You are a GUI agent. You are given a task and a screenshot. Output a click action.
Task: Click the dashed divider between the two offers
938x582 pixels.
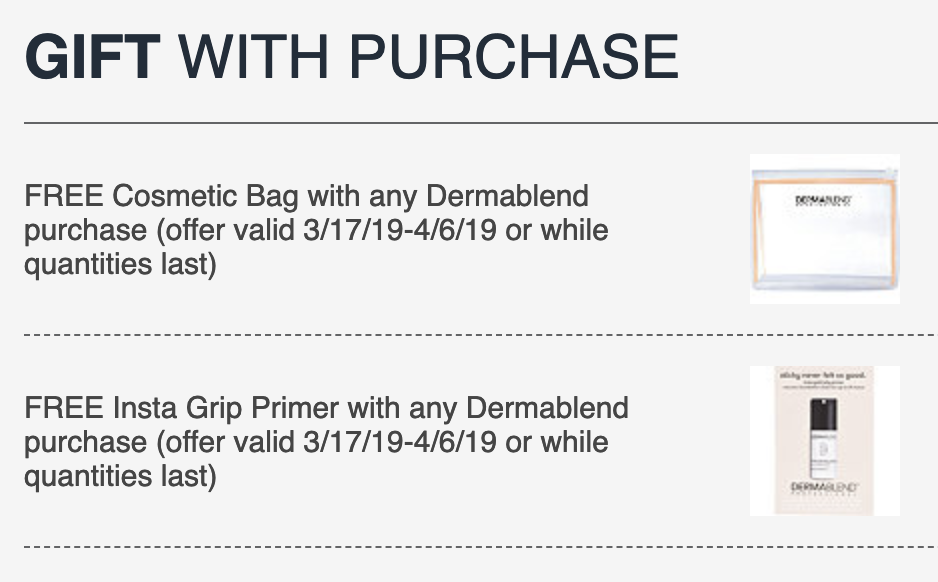coord(481,335)
